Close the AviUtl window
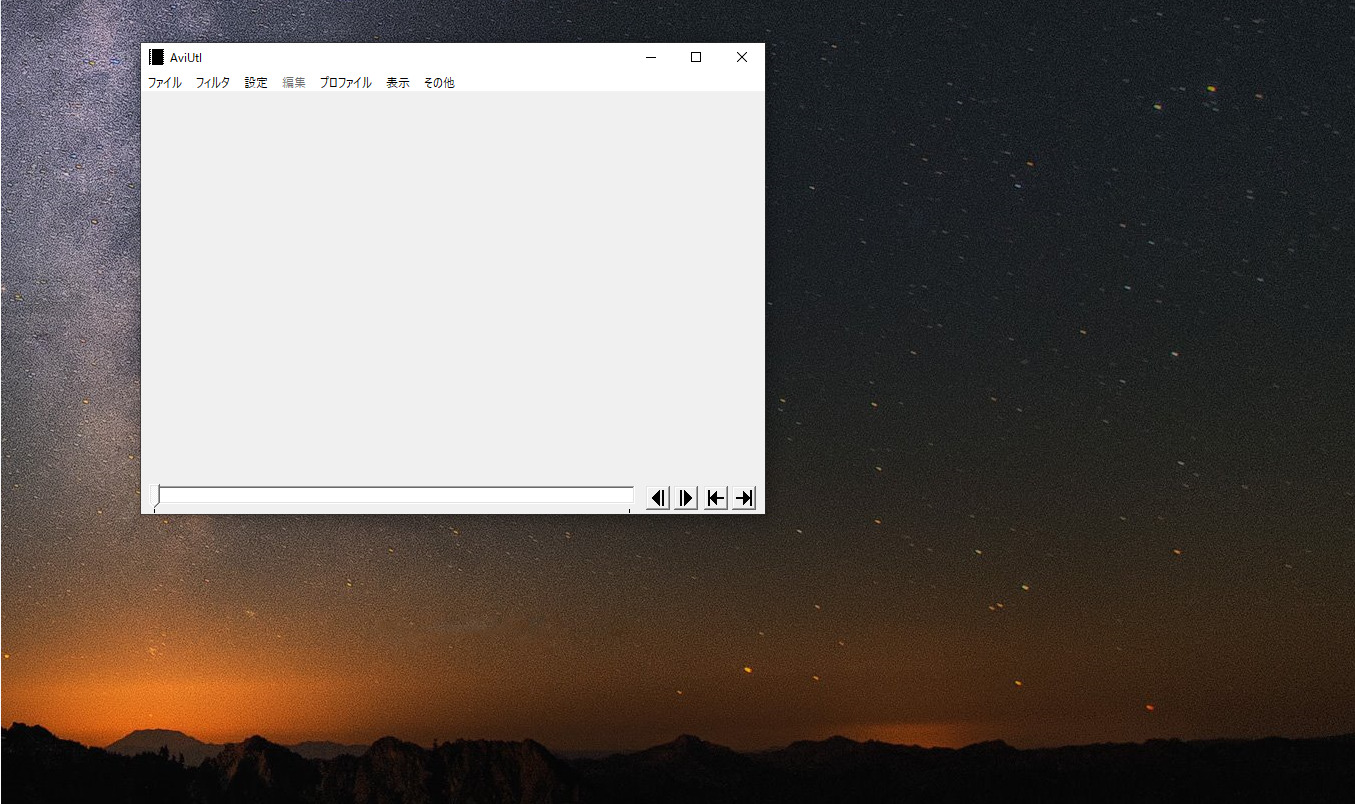 pyautogui.click(x=742, y=57)
